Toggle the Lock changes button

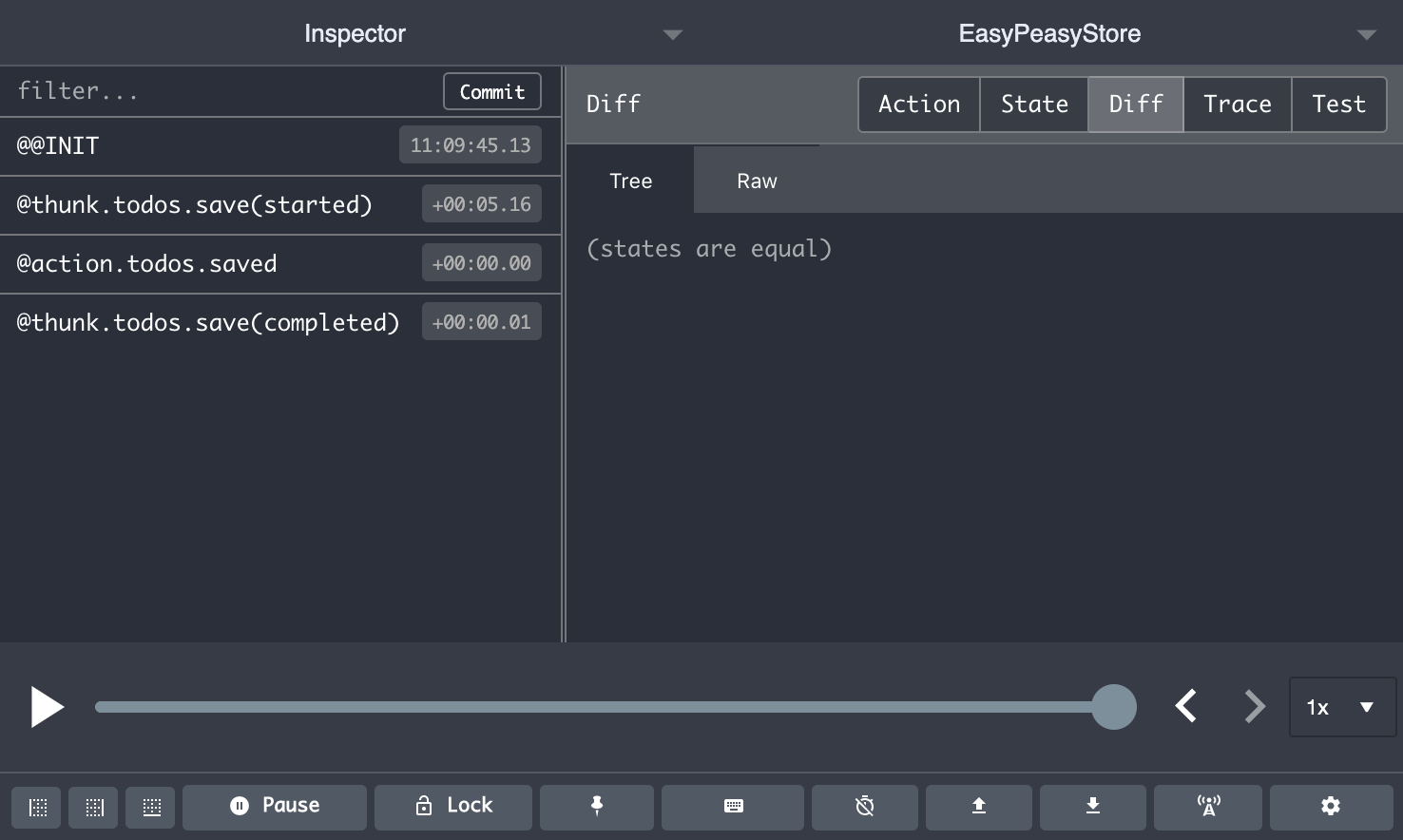click(453, 807)
